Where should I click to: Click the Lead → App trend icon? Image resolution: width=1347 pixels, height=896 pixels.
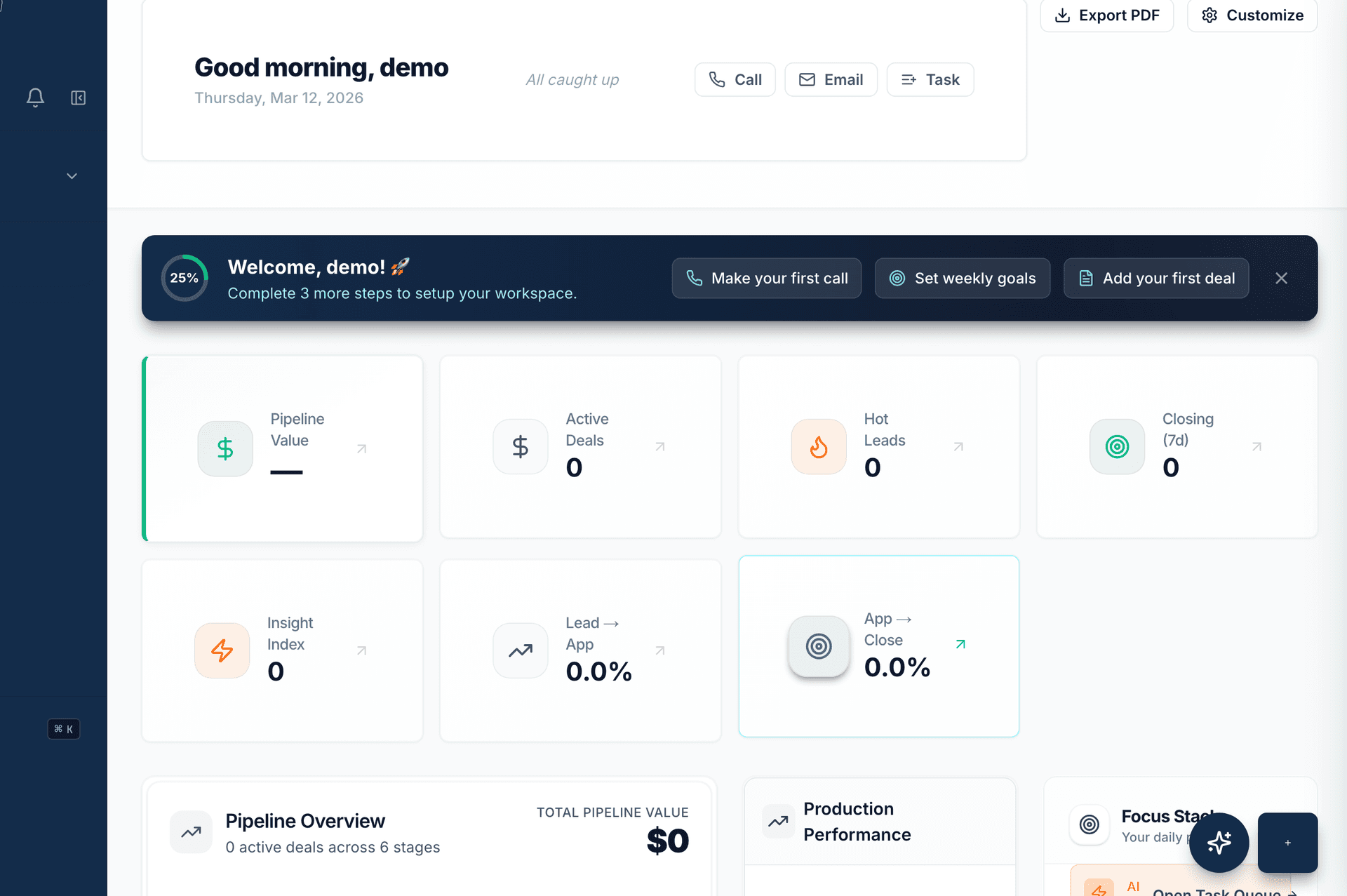(x=520, y=650)
